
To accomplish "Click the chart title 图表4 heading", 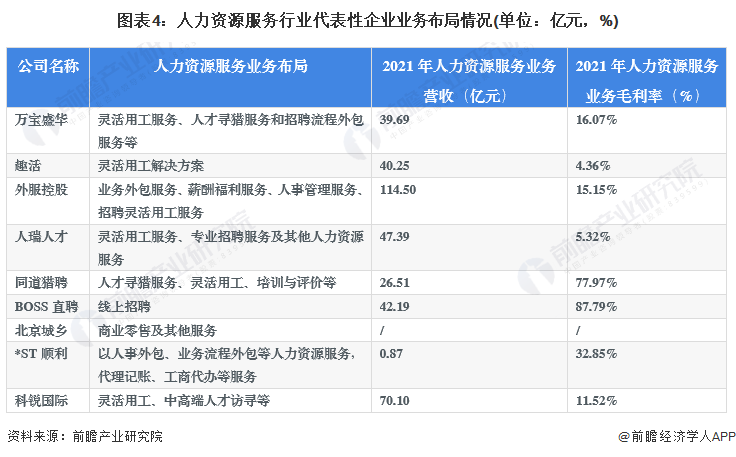I will click(367, 20).
